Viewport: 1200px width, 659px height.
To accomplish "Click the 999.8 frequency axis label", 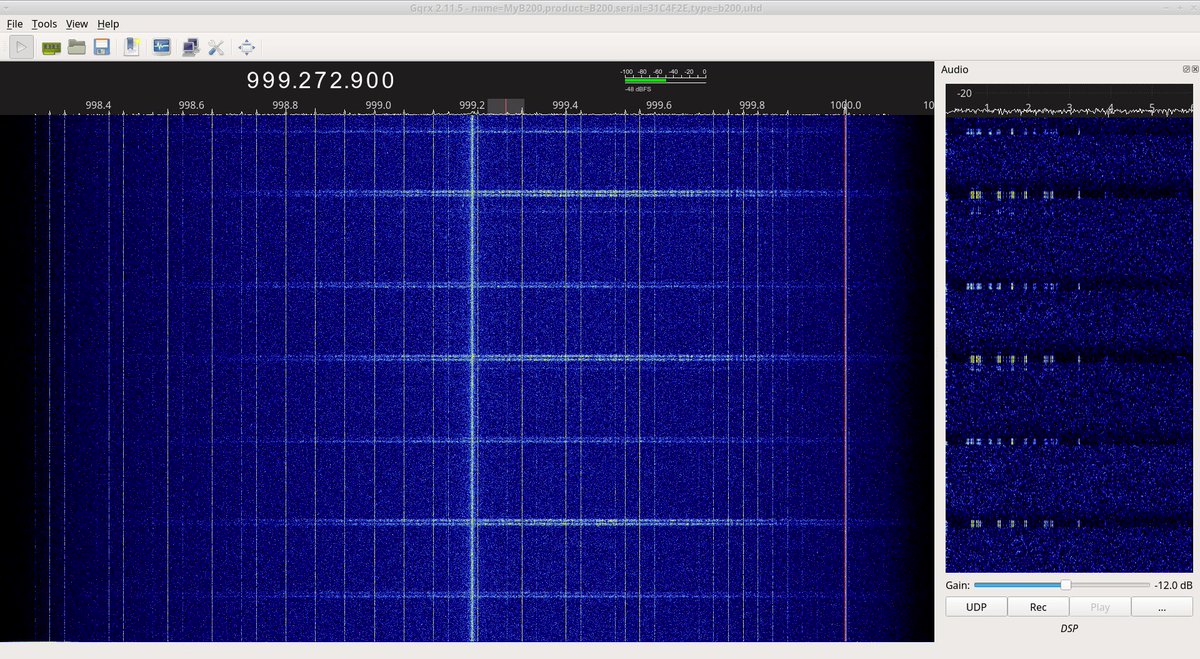I will (x=752, y=104).
